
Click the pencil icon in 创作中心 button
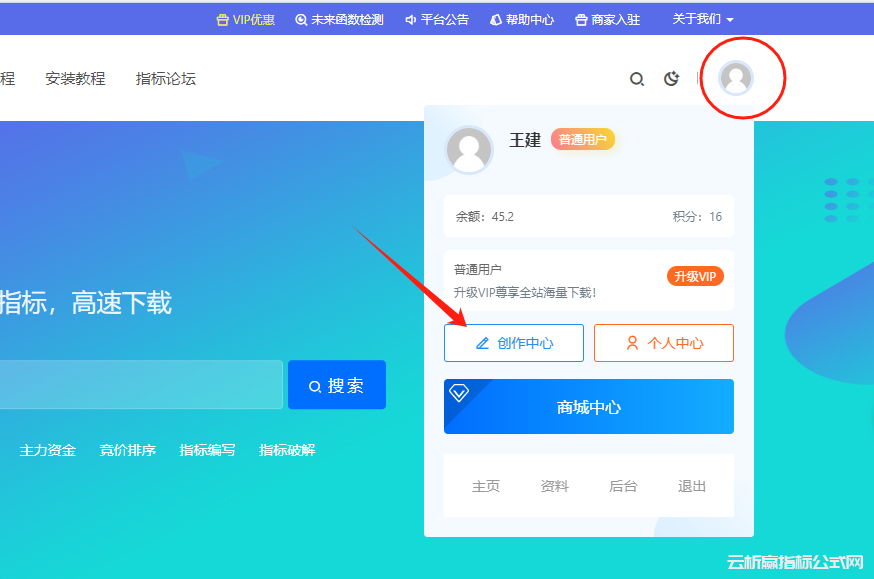pos(483,343)
